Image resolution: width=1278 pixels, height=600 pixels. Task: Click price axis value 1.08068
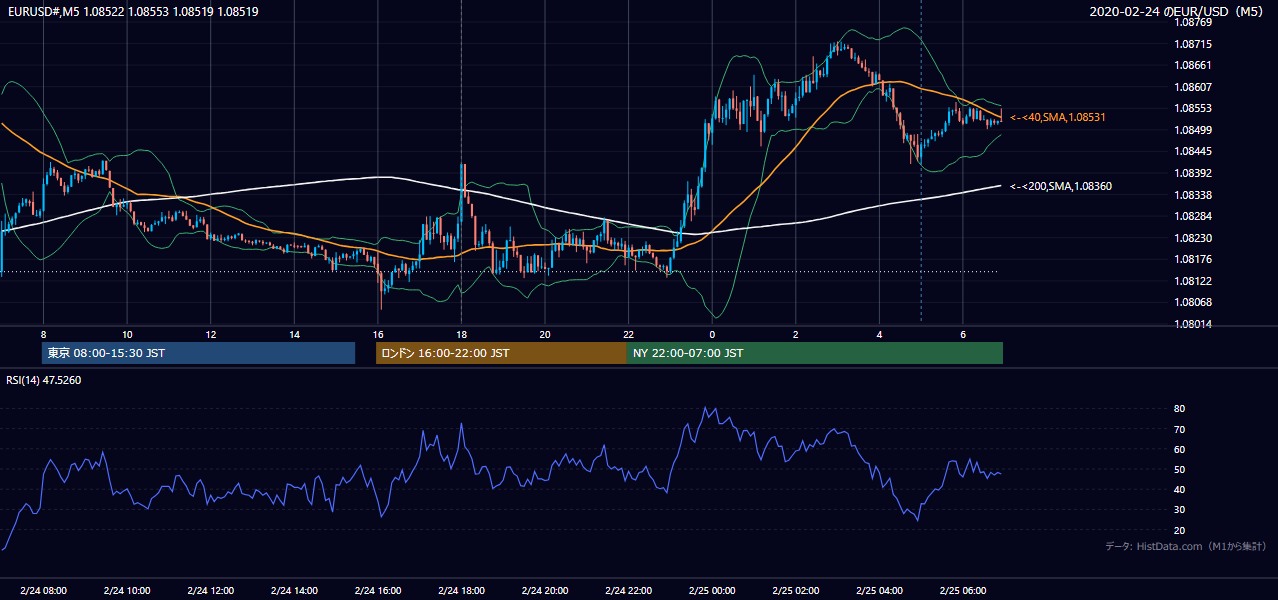pos(1195,302)
